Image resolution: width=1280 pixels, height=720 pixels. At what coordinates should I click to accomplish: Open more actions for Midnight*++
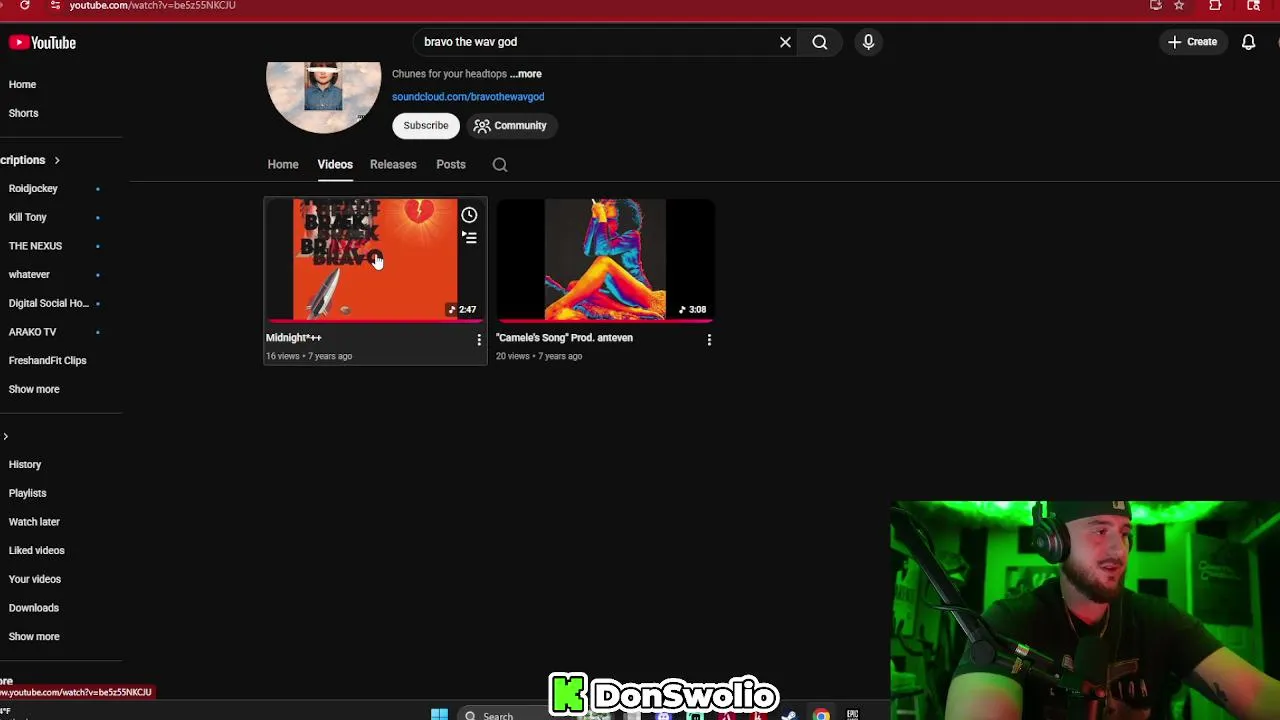tap(479, 340)
